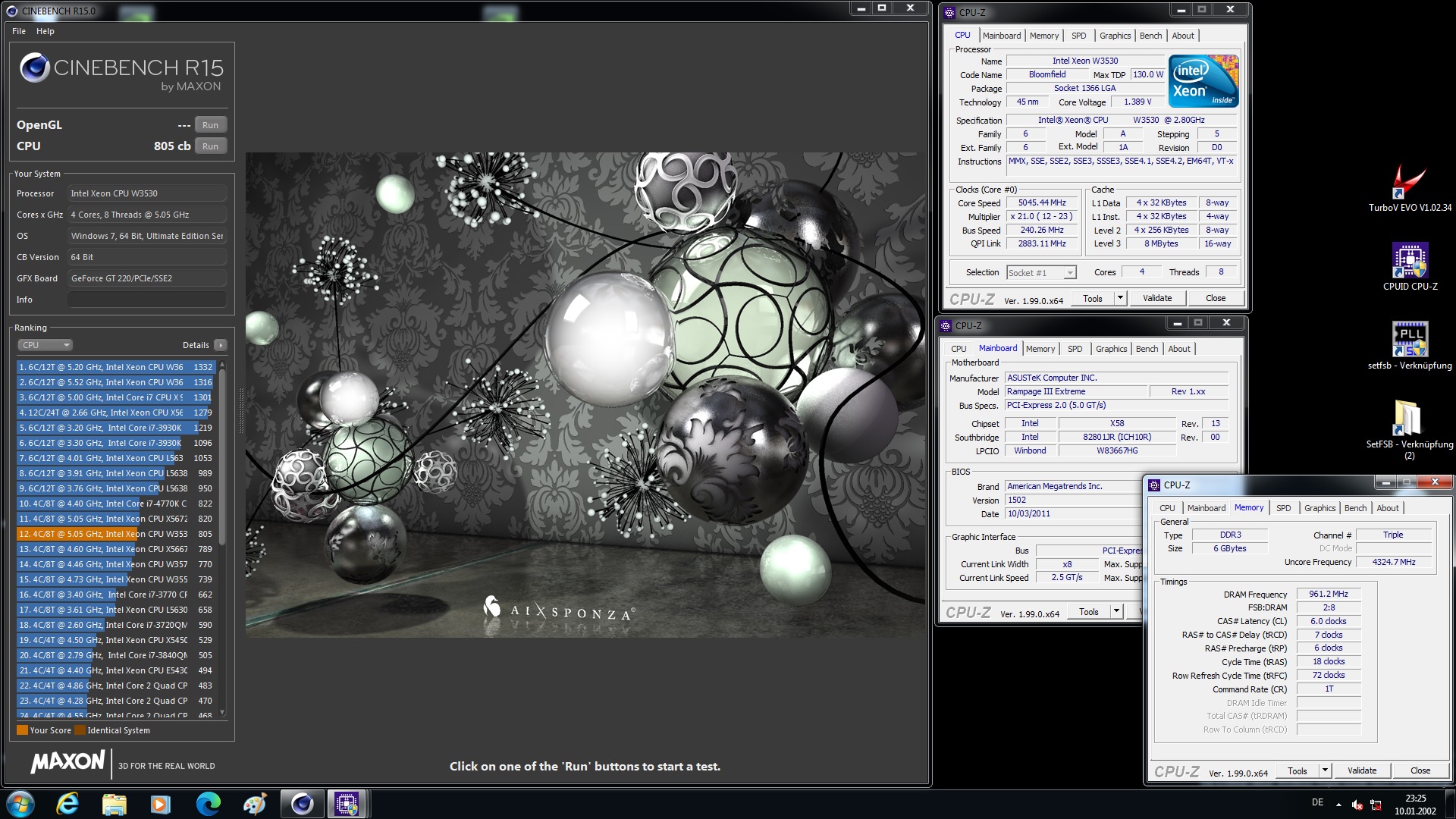The height and width of the screenshot is (819, 1456).
Task: Switch to SPD tab in top CPU-Z
Action: (1078, 36)
